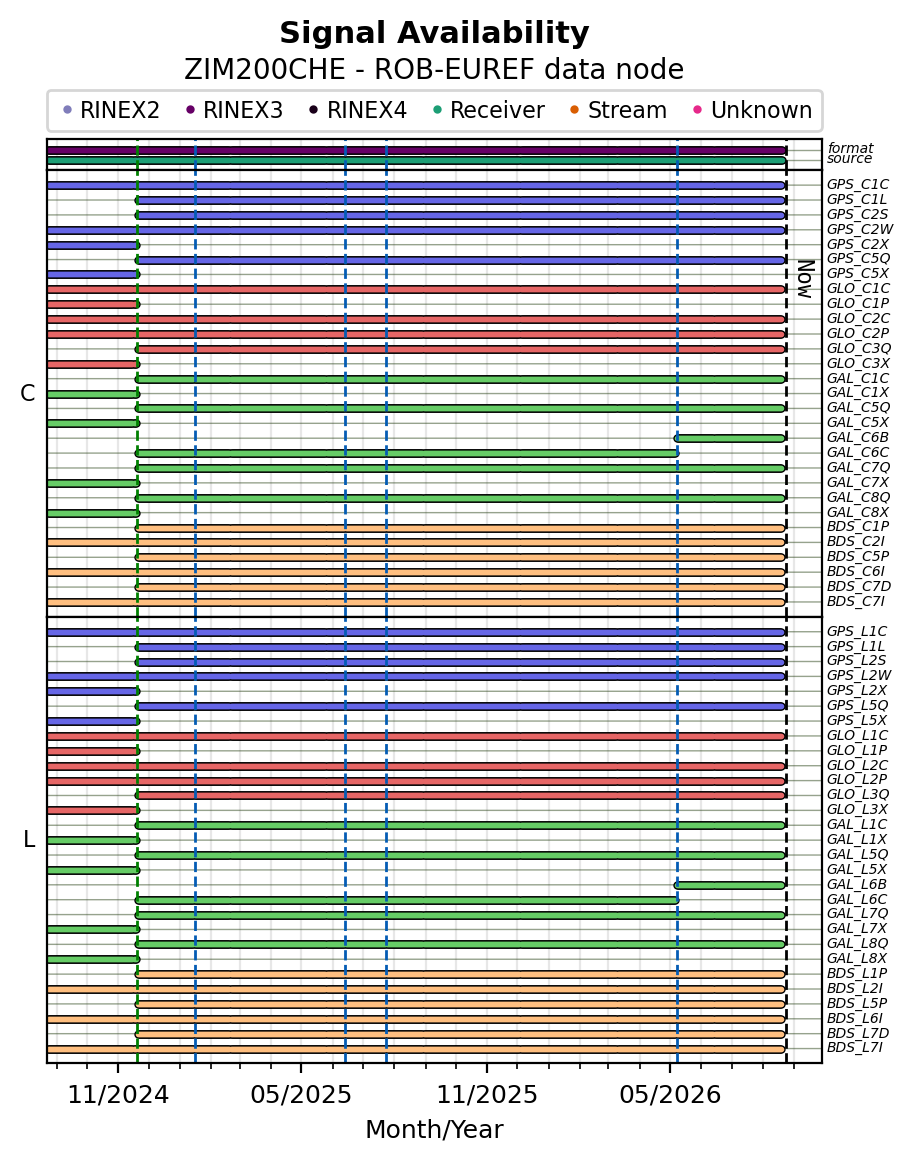
Task: Click the BDS_L1P signal label
Action: click(x=857, y=973)
